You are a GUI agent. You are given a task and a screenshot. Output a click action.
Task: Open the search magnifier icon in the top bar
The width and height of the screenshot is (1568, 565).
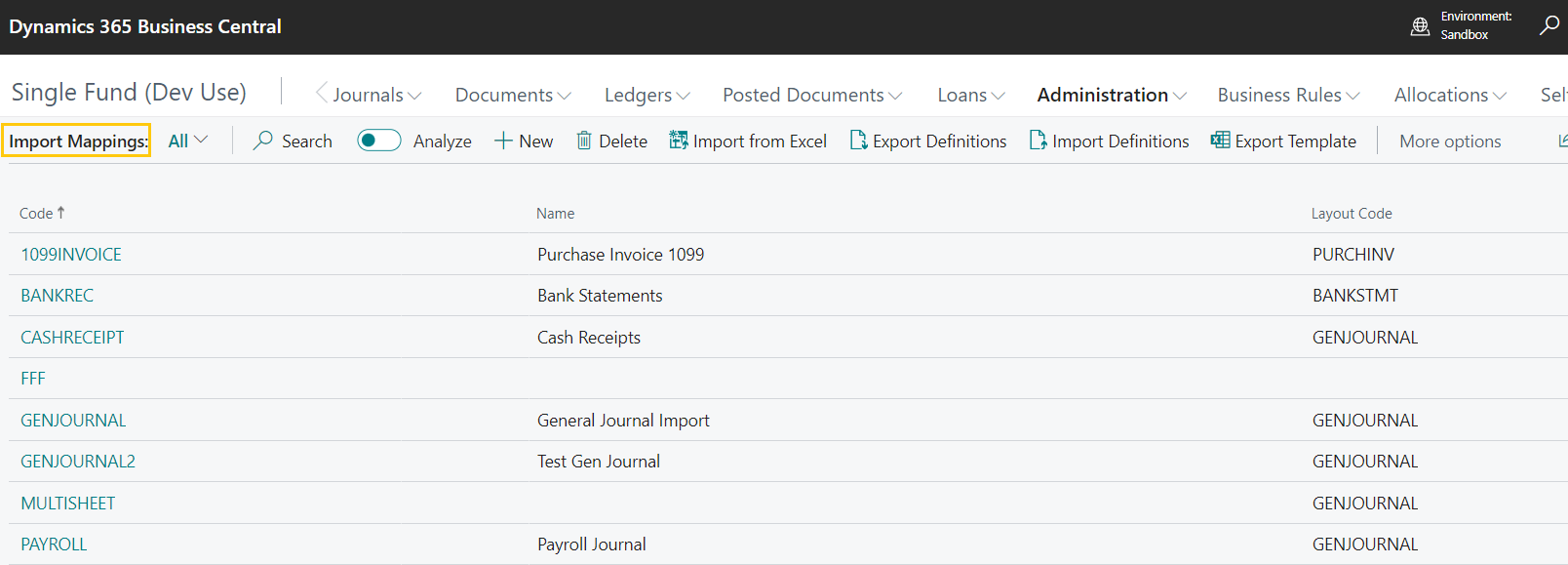coord(1548,25)
